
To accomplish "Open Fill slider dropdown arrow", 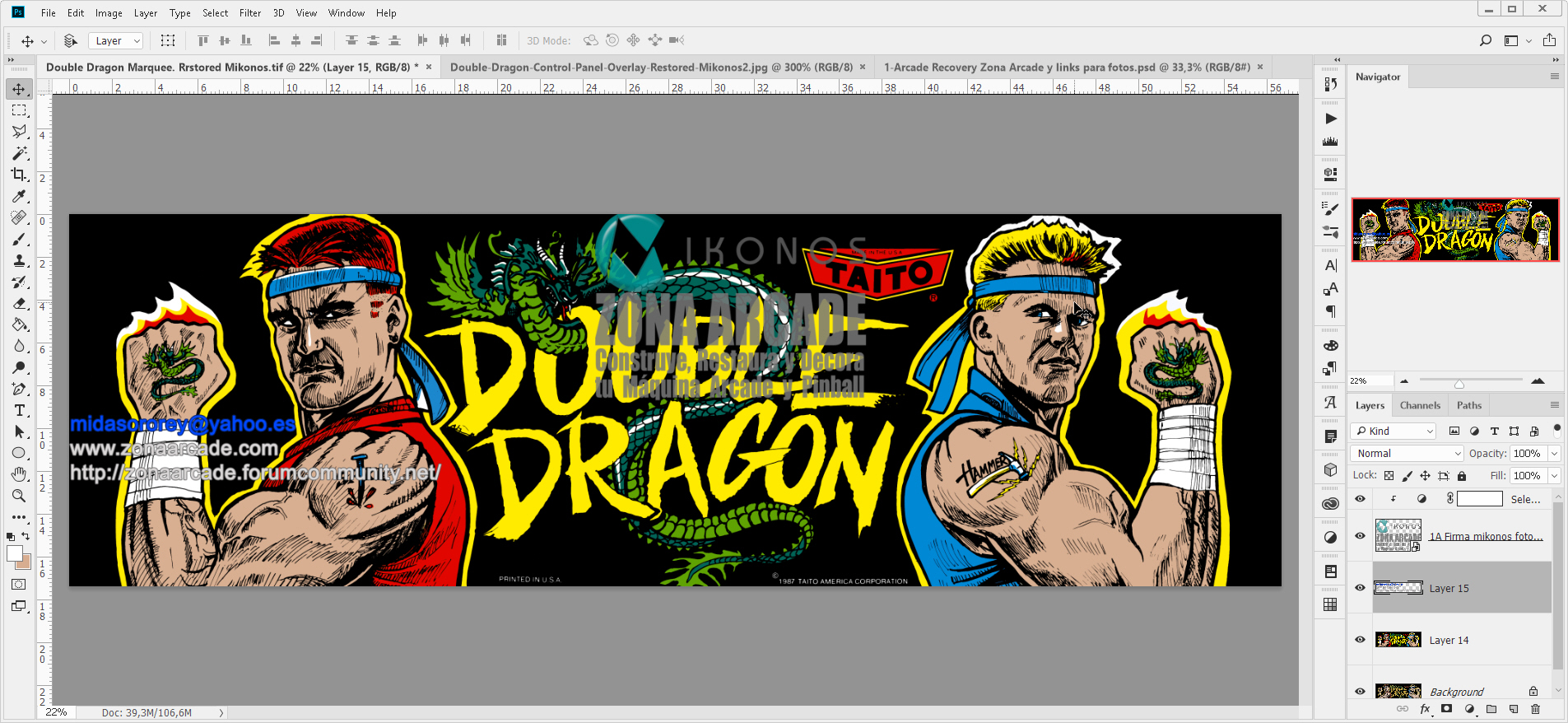I will click(1555, 476).
